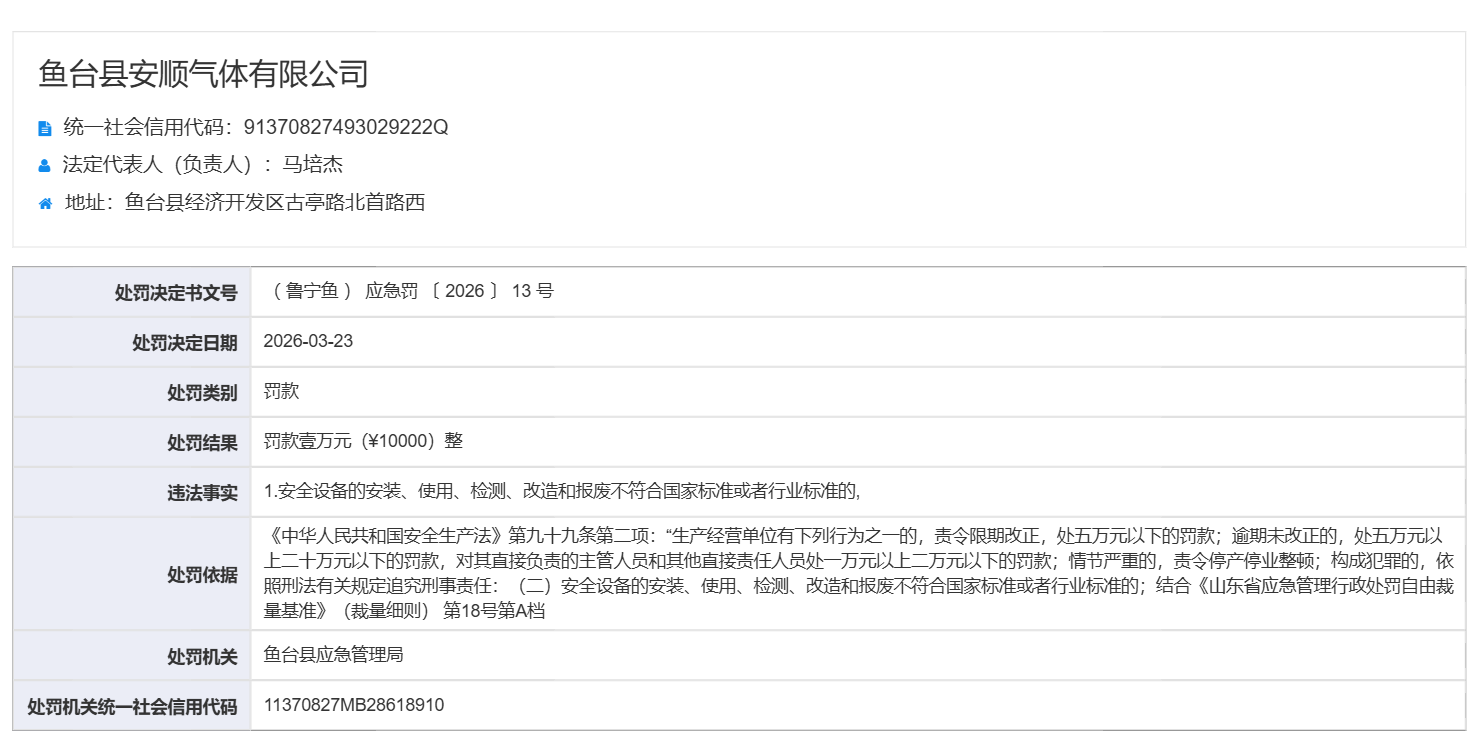1478x743 pixels.
Task: Click the 处罚决定日期 row label
Action: (x=185, y=343)
